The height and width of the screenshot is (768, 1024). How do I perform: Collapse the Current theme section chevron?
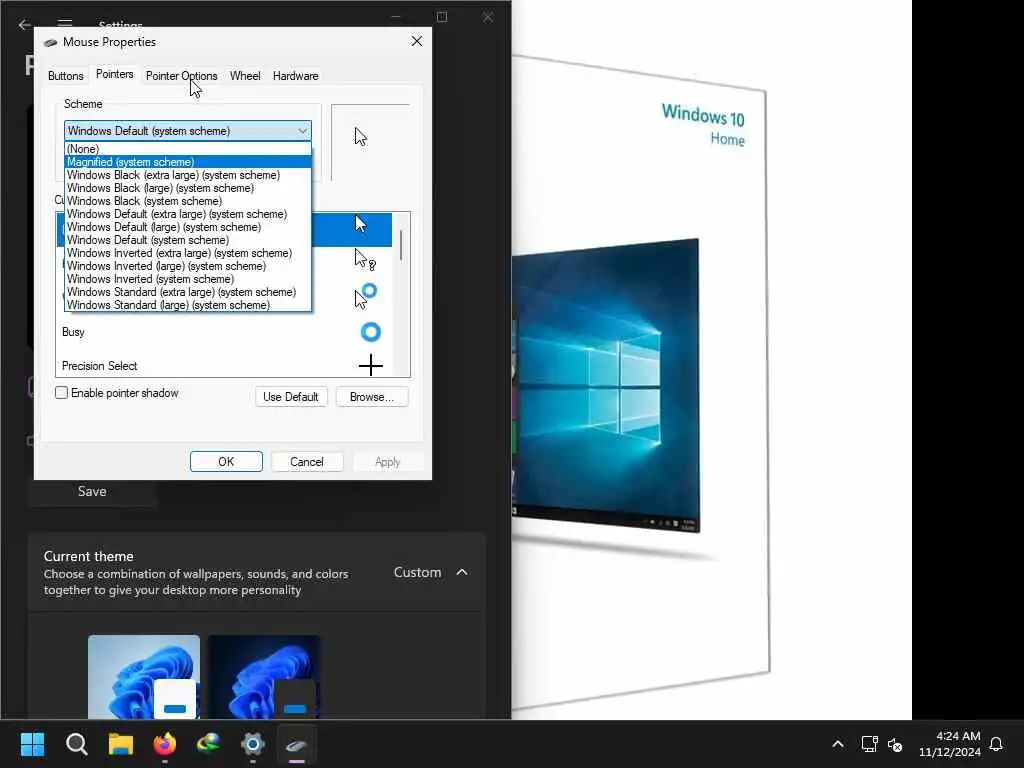click(462, 572)
